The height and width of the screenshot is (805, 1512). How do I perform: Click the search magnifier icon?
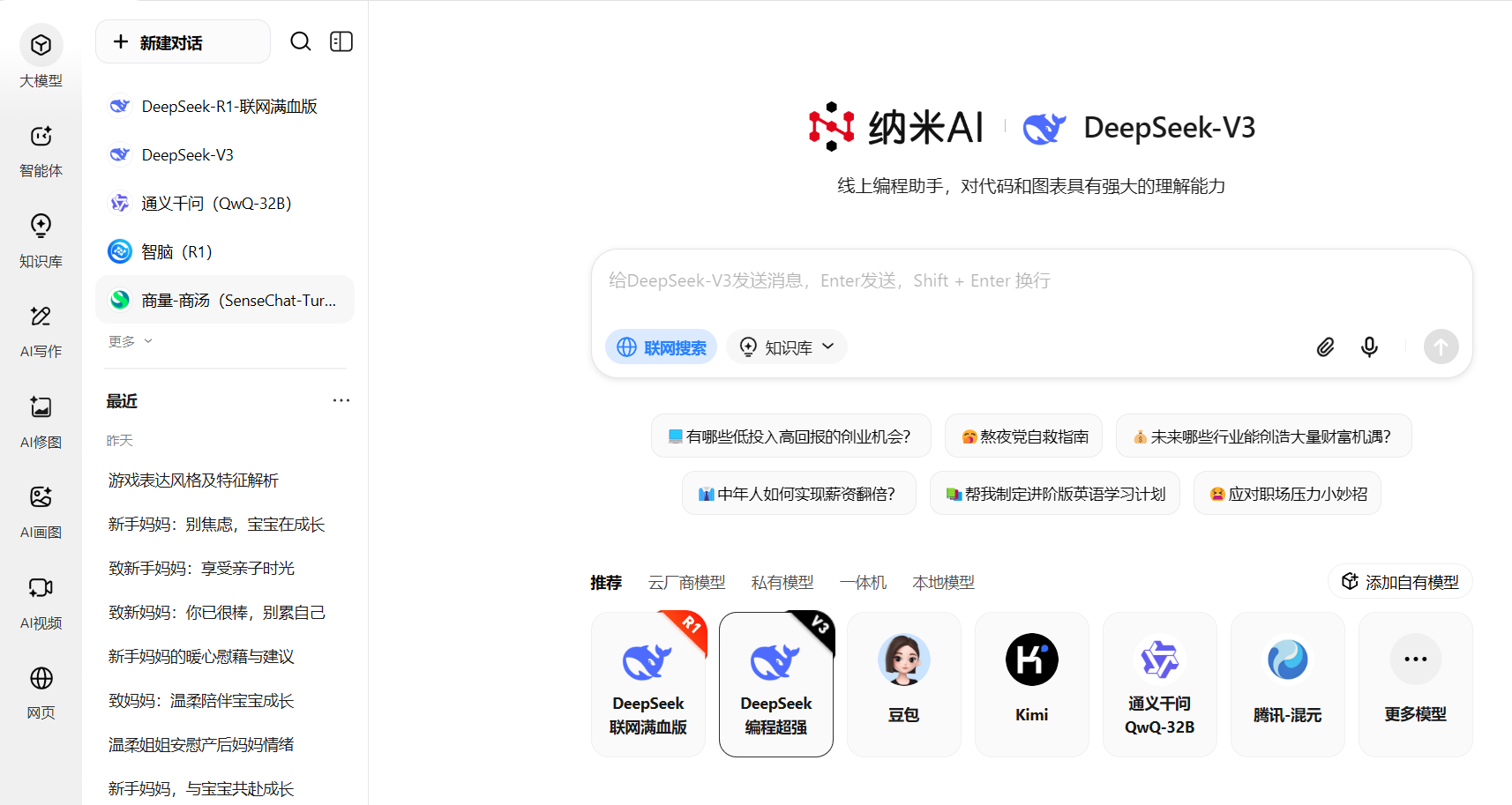coord(301,41)
